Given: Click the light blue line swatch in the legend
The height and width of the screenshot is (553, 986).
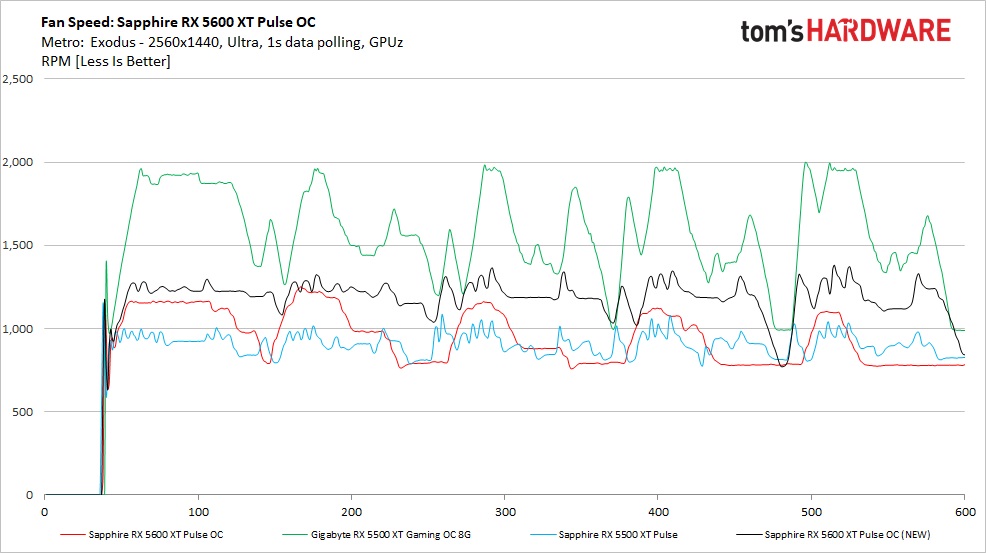Looking at the screenshot, I should (x=543, y=535).
